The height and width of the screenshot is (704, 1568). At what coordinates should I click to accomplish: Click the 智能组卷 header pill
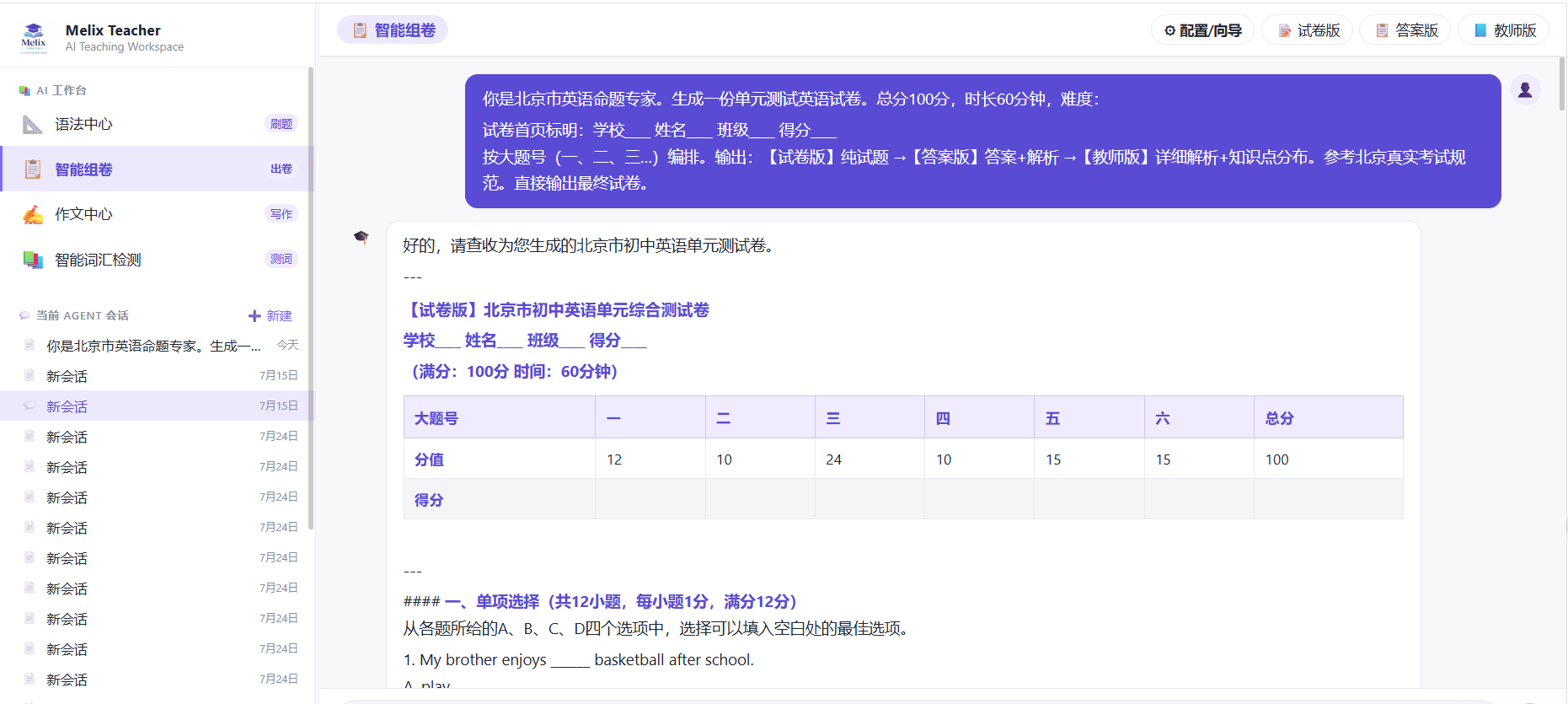[x=393, y=30]
